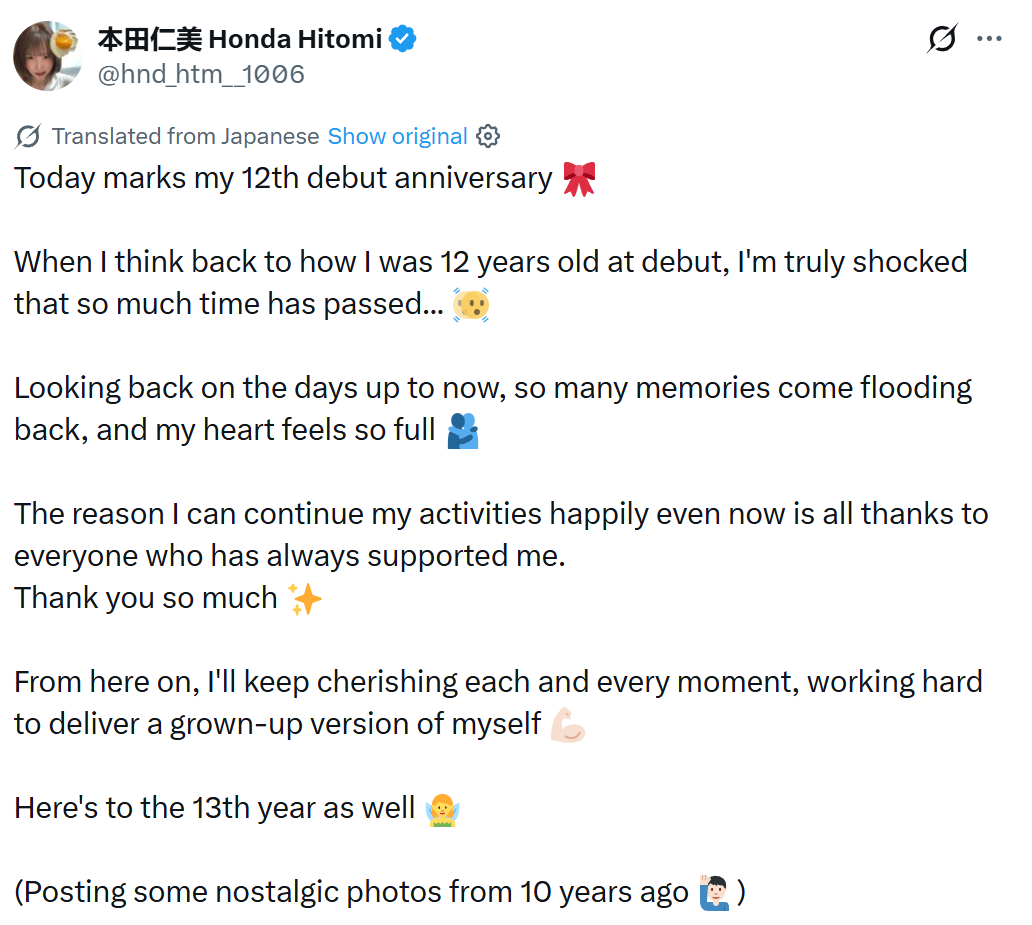The image size is (1032, 925).
Task: Click the shocked shaking face emoji
Action: pyautogui.click(x=471, y=305)
